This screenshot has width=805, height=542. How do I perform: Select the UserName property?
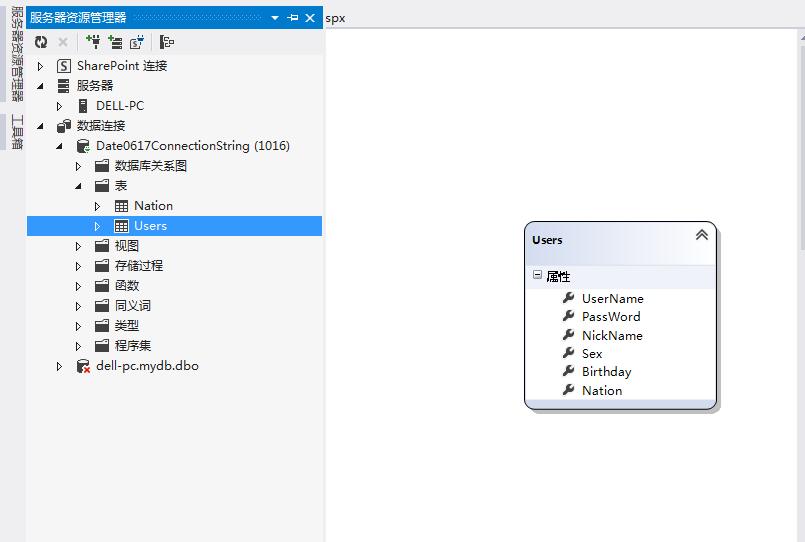[612, 298]
